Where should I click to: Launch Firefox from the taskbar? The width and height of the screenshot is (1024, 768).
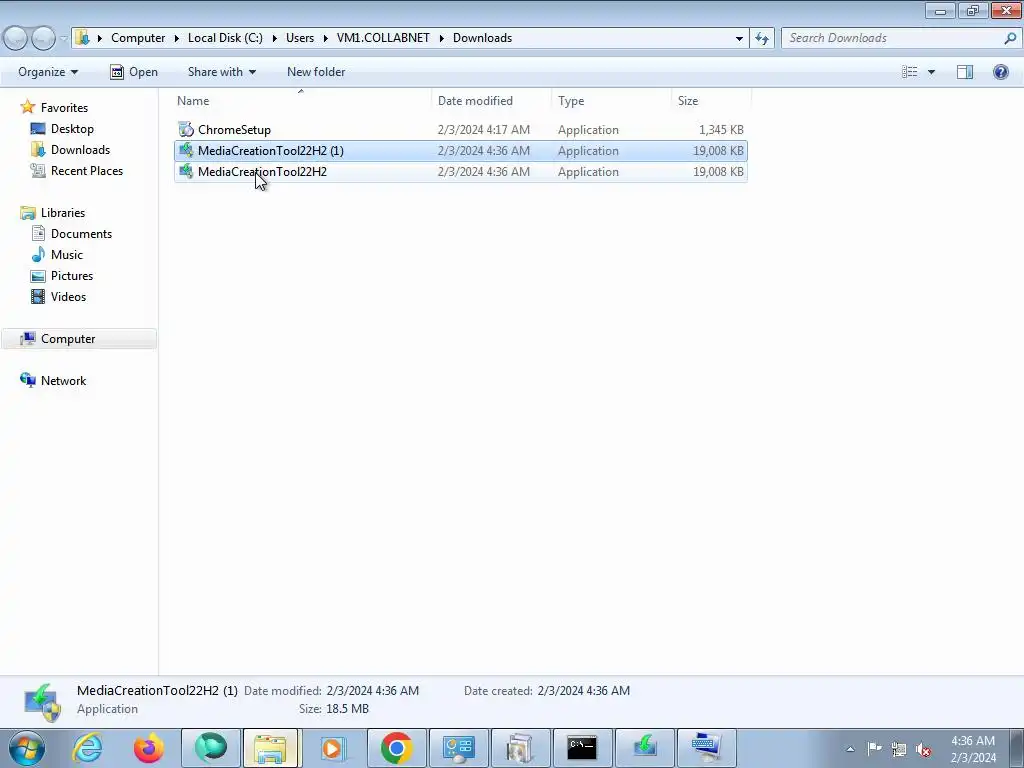coord(149,748)
